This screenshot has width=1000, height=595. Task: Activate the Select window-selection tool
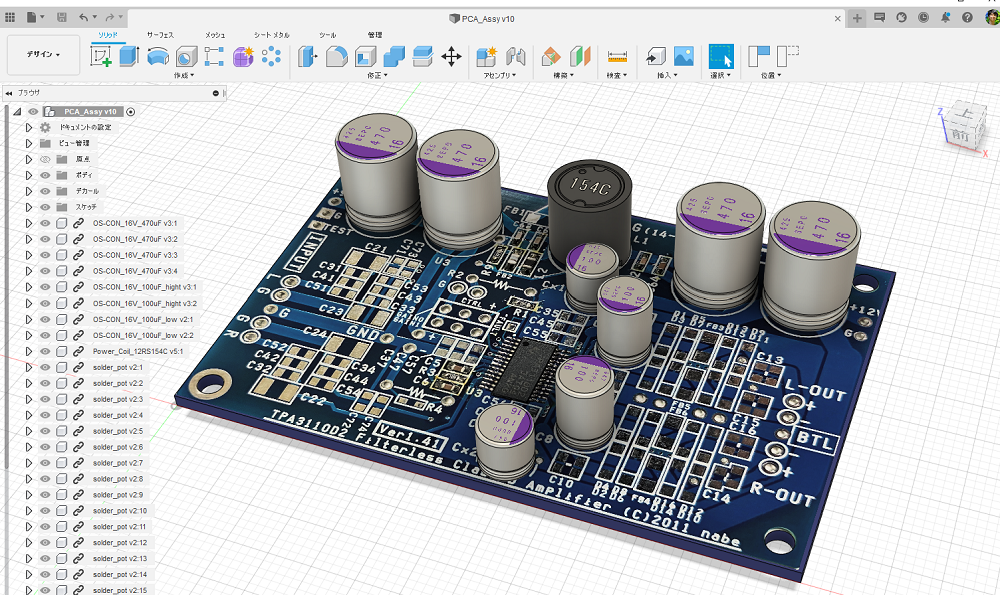pos(721,57)
